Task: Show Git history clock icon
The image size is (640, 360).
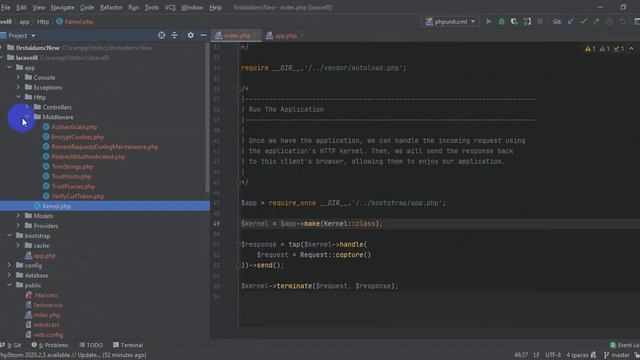Action: (x=609, y=22)
